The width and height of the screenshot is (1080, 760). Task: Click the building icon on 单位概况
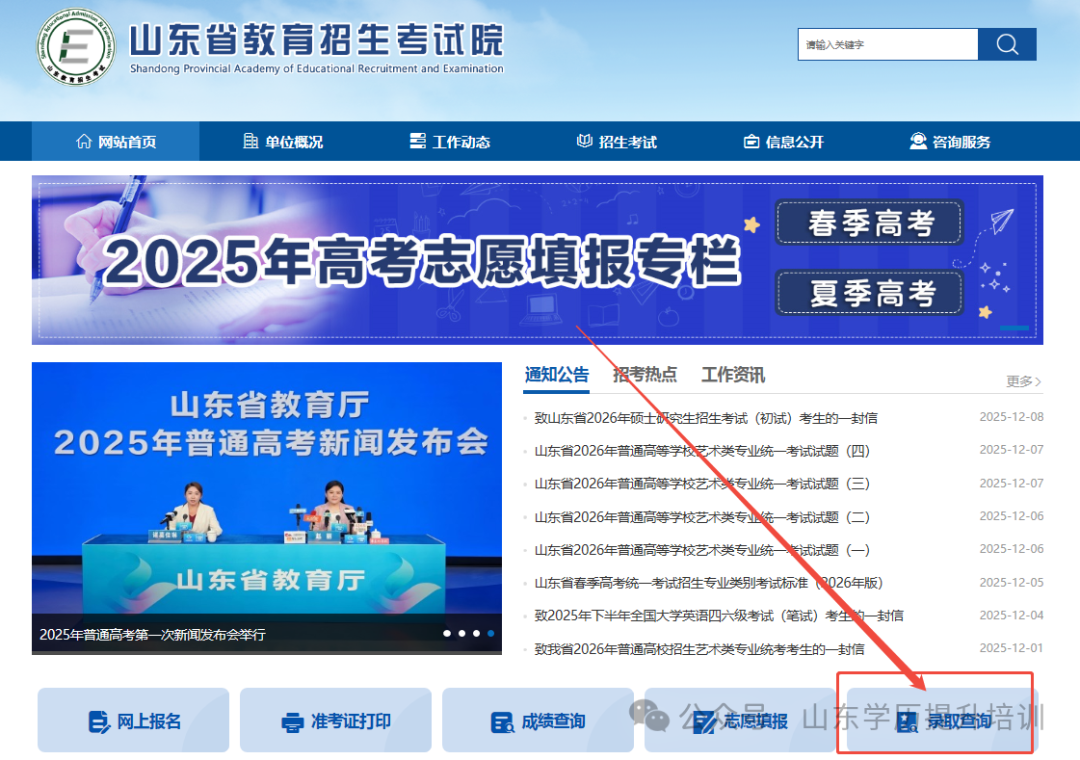pyautogui.click(x=250, y=141)
